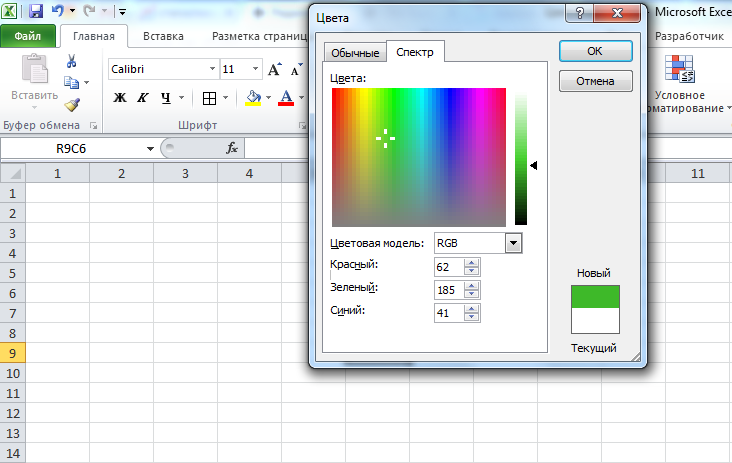Toggle underline formatting Ч
732x463 pixels.
pyautogui.click(x=166, y=98)
